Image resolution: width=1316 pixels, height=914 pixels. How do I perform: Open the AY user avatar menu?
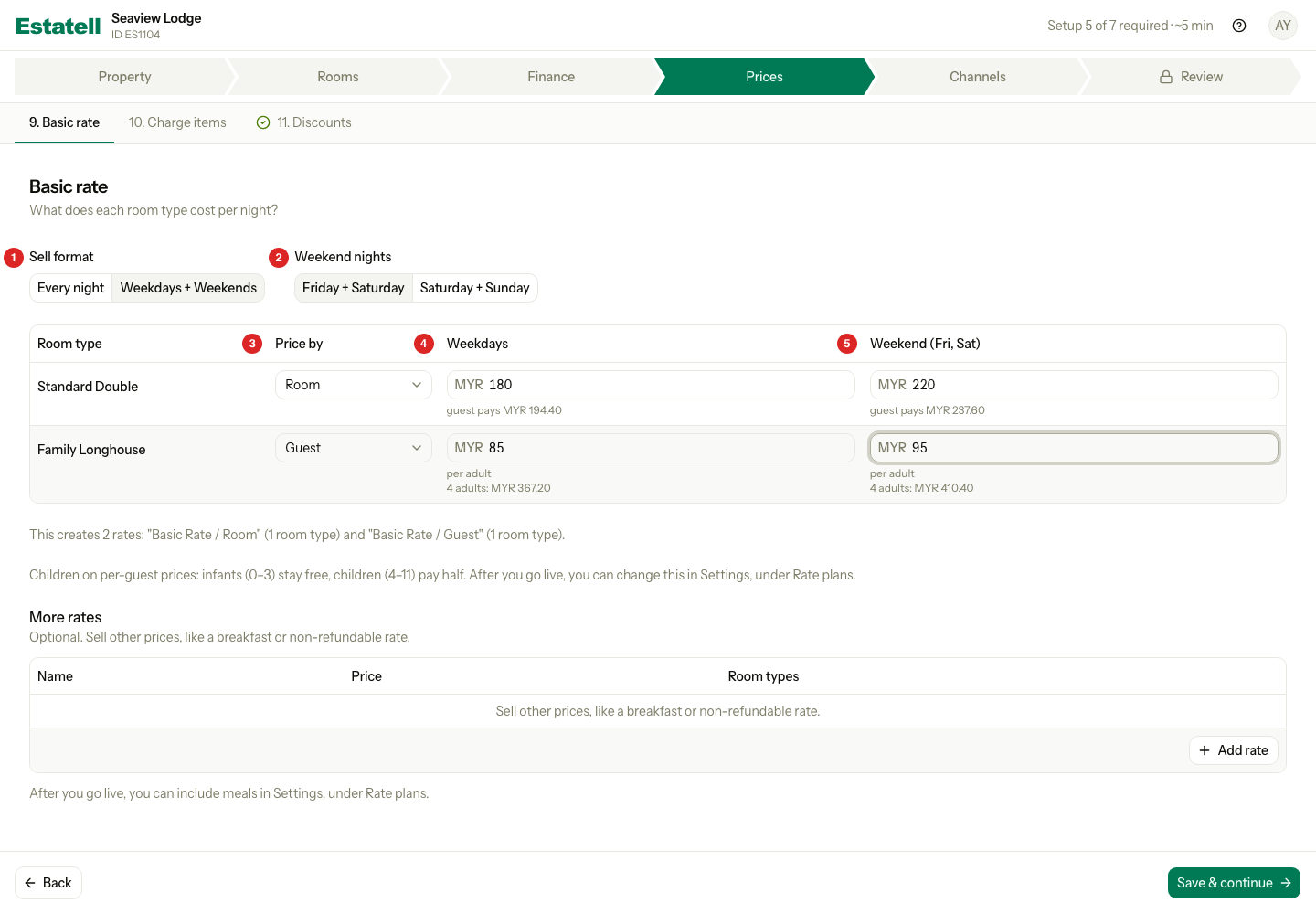pos(1283,26)
